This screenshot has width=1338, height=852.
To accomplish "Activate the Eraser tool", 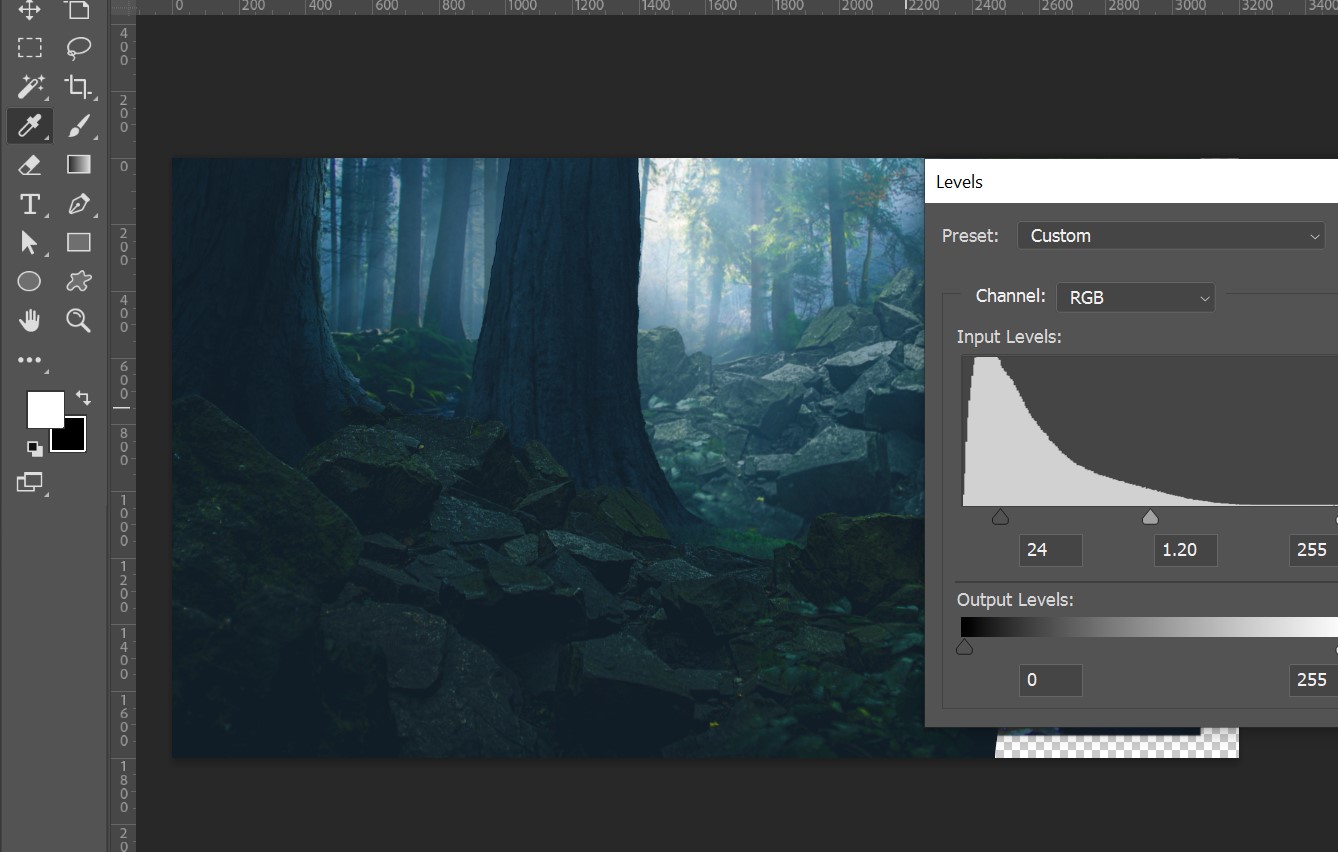I will (29, 165).
